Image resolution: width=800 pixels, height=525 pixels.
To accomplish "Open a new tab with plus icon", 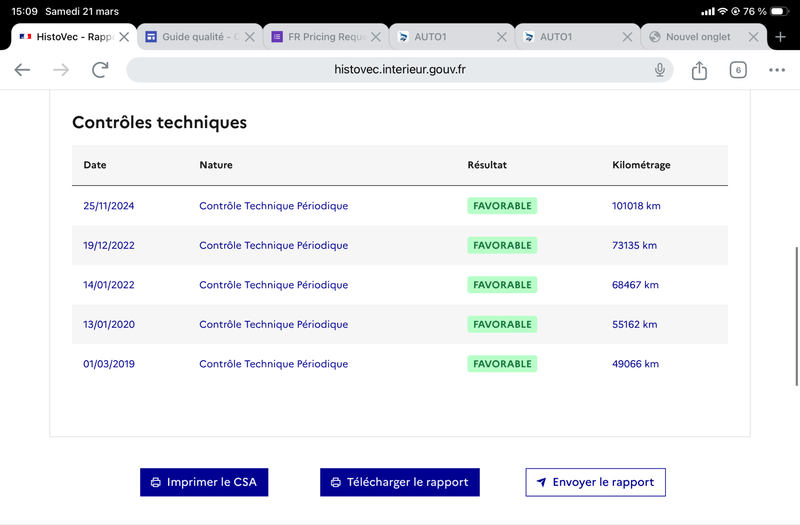I will coord(781,37).
